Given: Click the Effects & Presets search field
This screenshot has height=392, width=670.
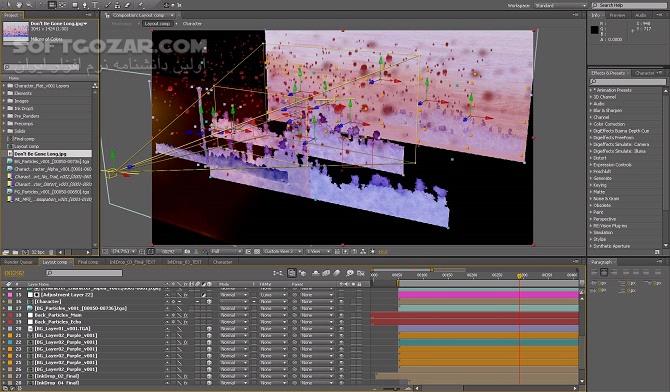Looking at the screenshot, I should [628, 81].
